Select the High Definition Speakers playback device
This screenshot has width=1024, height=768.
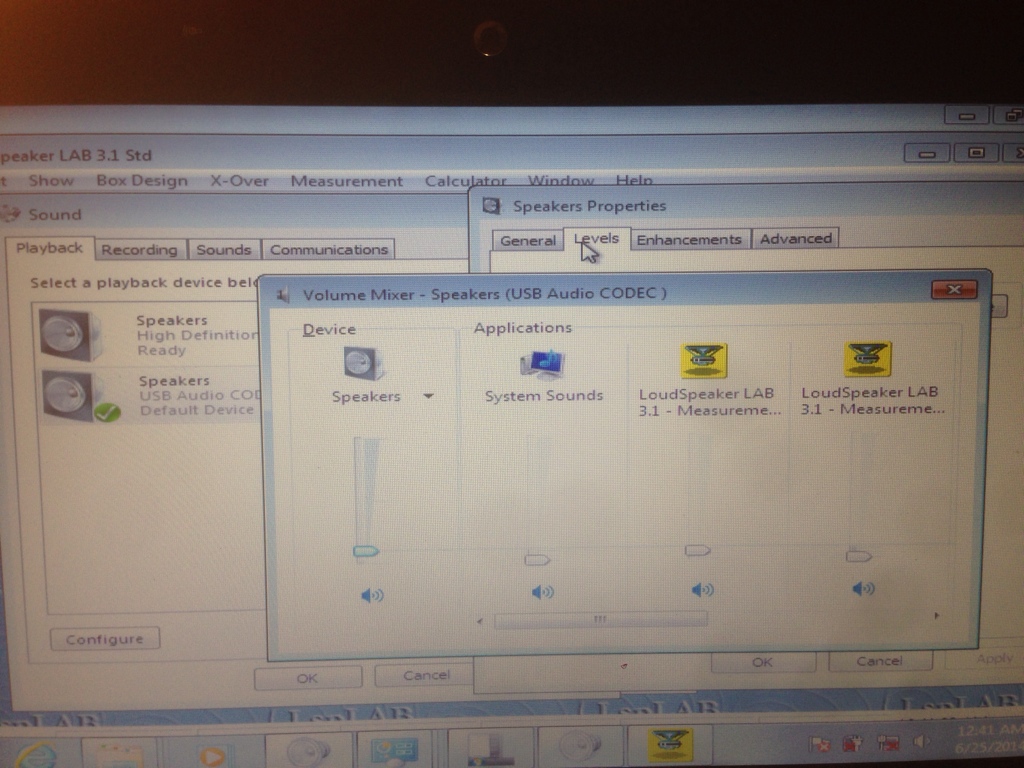tap(149, 335)
